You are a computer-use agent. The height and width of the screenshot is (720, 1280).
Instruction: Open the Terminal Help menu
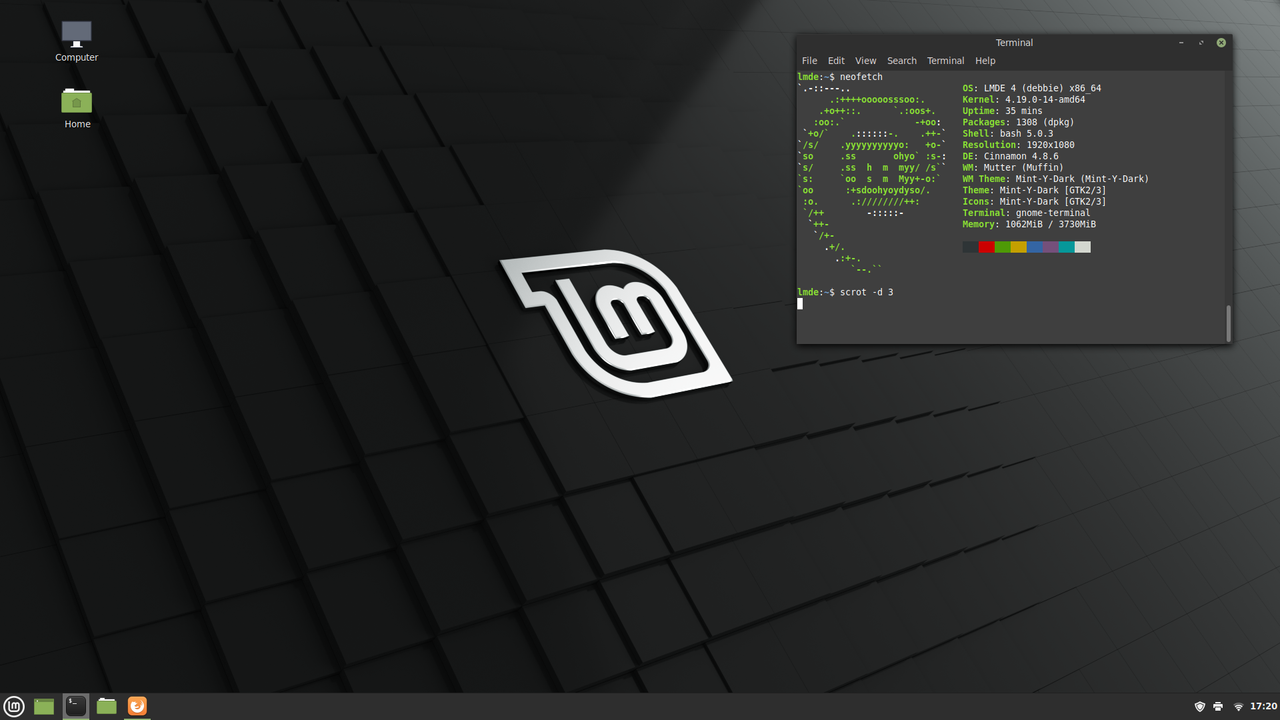point(985,61)
